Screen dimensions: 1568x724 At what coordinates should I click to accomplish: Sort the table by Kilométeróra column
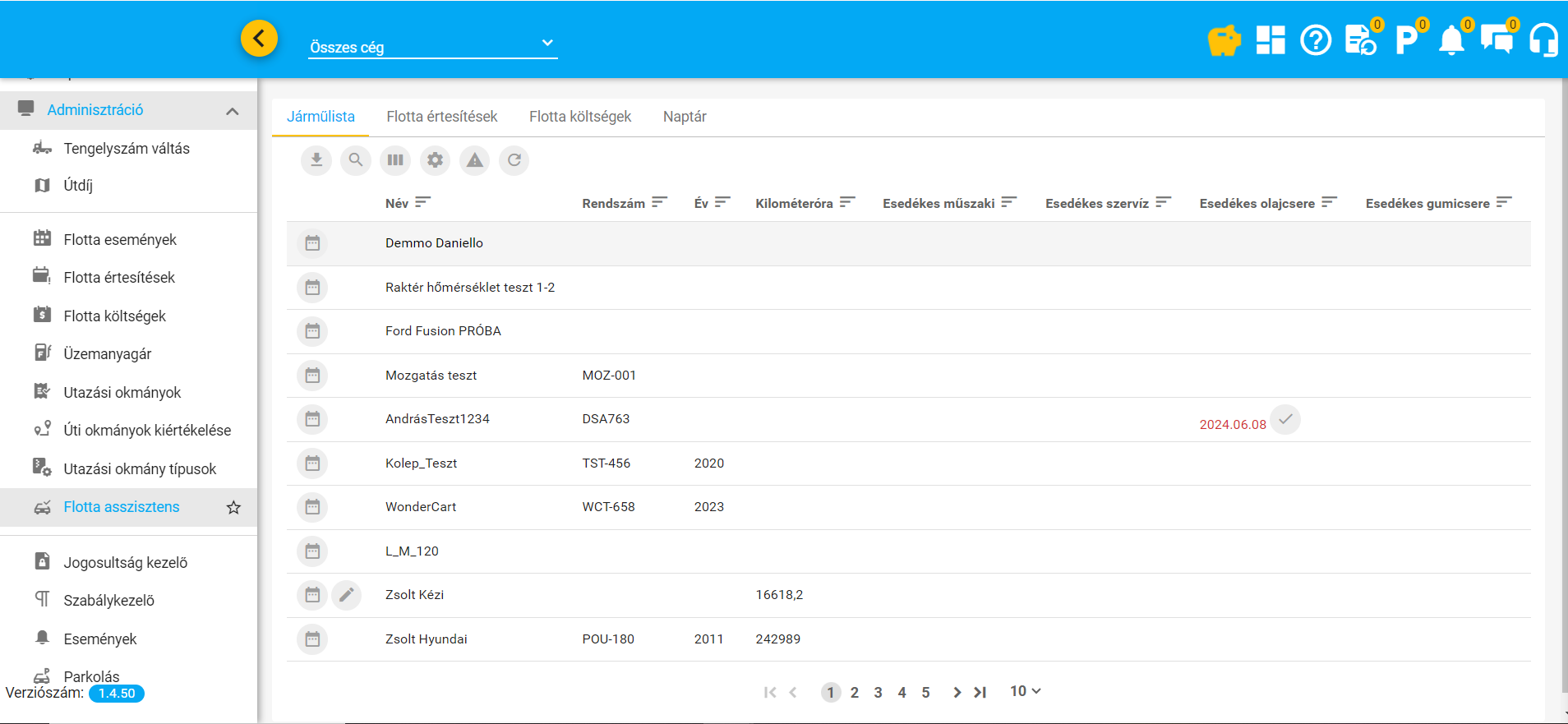point(847,203)
